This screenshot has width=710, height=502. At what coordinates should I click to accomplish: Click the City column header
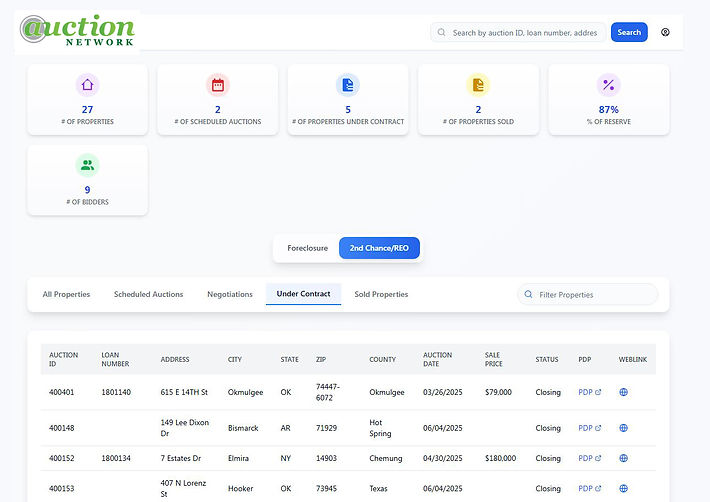[235, 359]
